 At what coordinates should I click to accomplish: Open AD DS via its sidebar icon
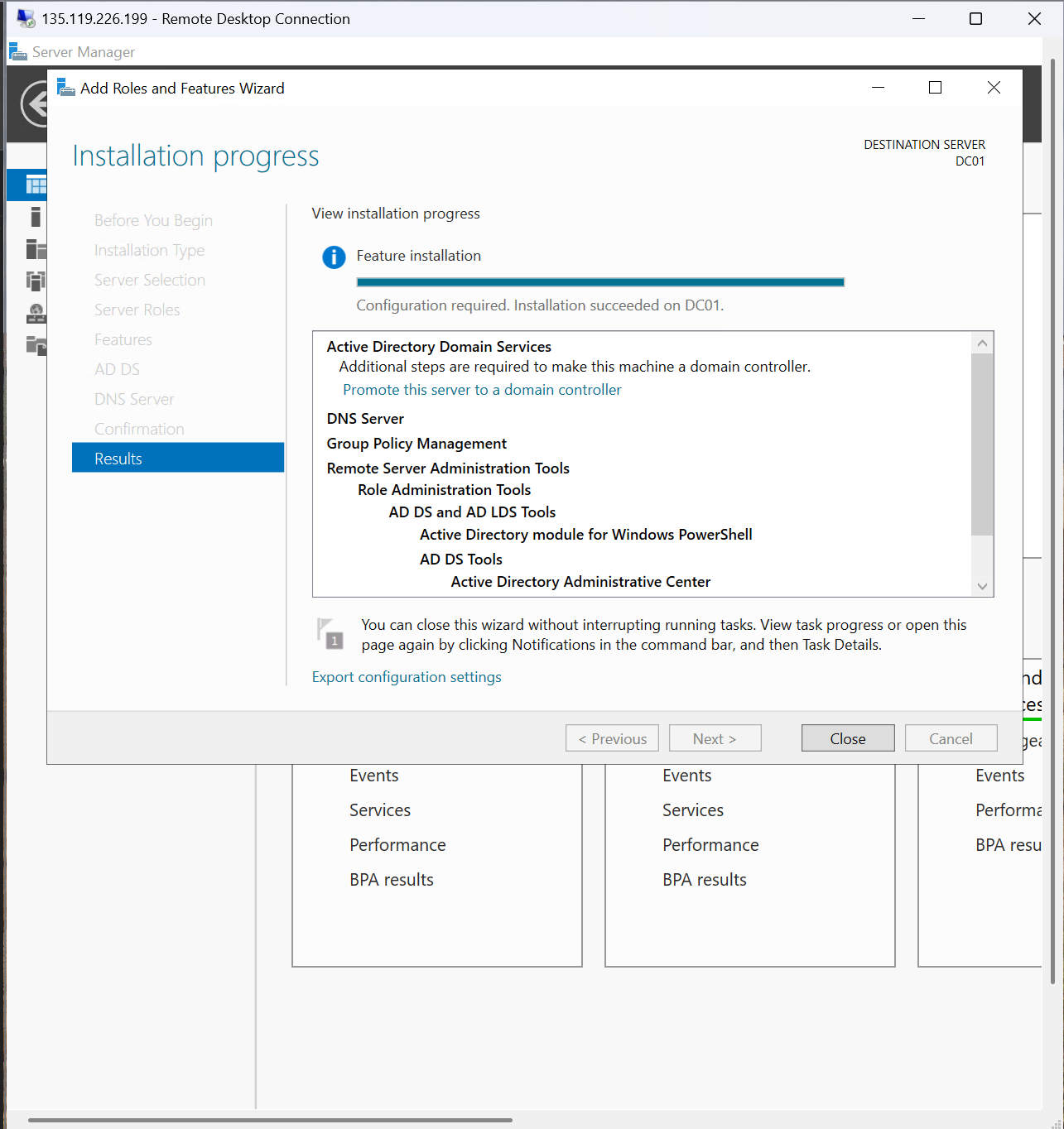coord(35,281)
